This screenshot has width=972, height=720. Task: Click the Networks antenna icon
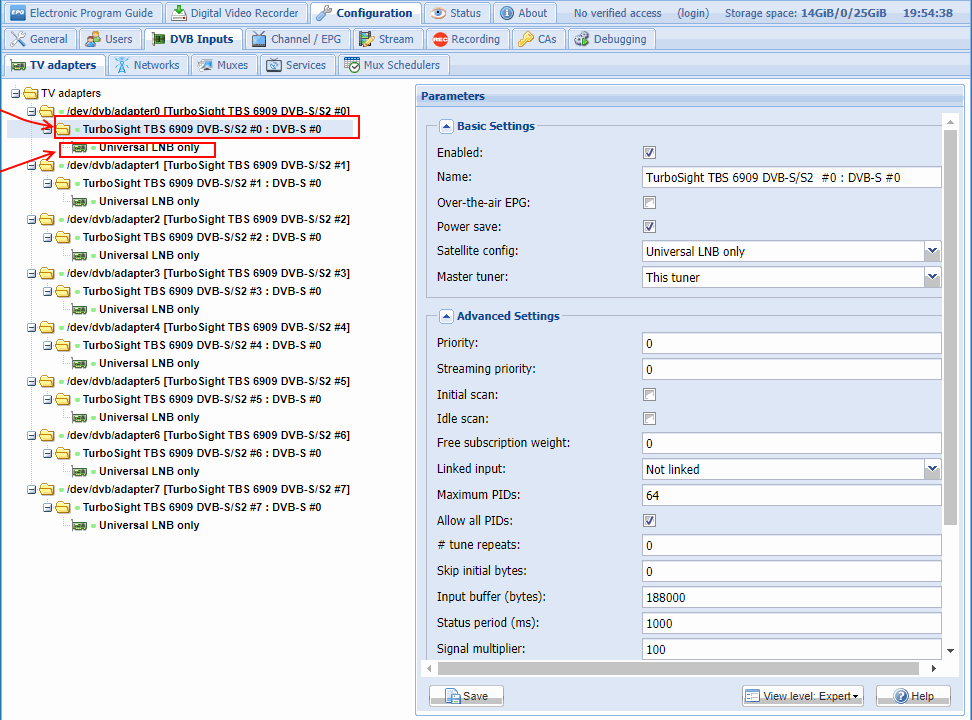[x=122, y=65]
